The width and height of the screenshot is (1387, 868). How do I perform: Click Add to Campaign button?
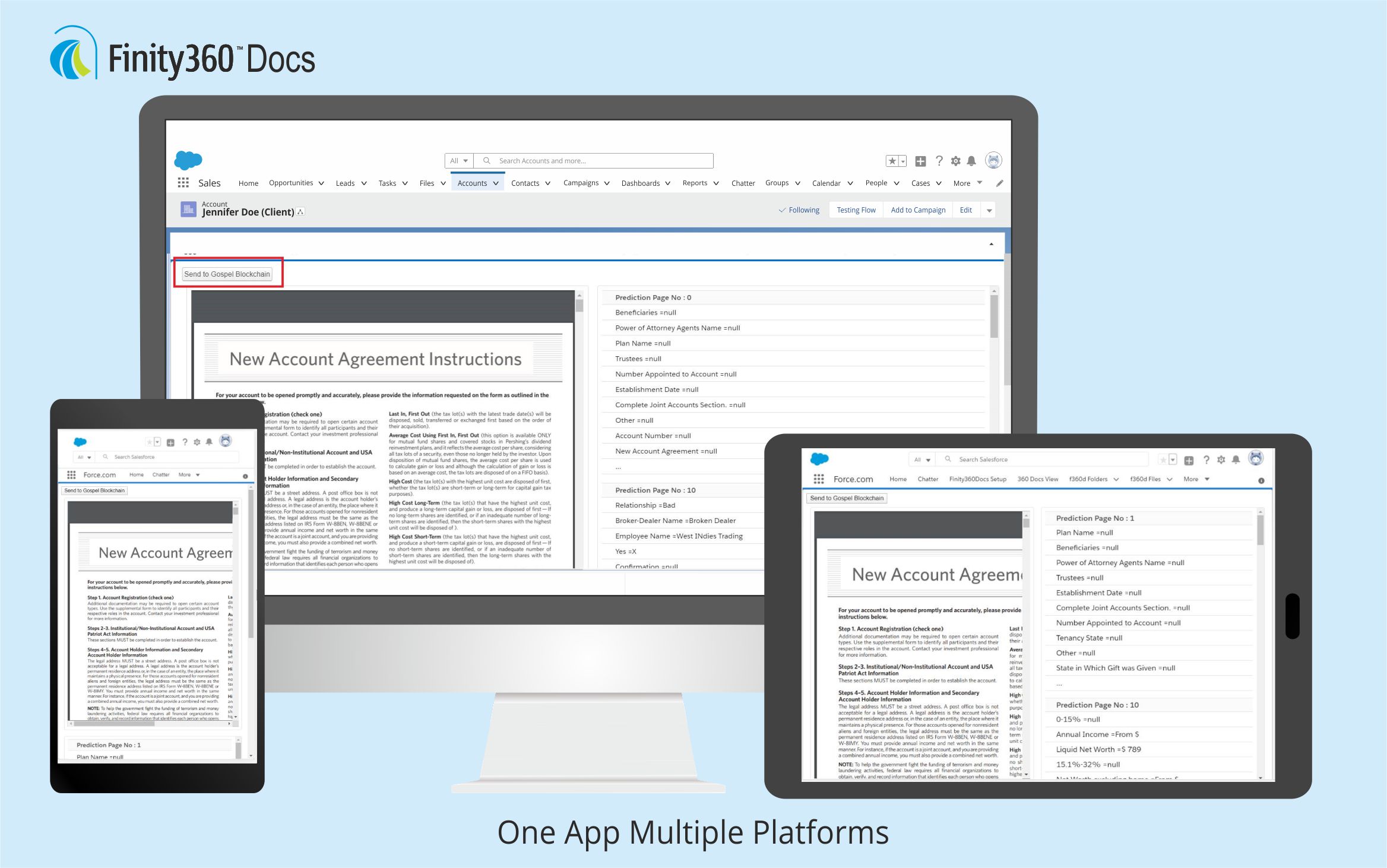[x=918, y=210]
